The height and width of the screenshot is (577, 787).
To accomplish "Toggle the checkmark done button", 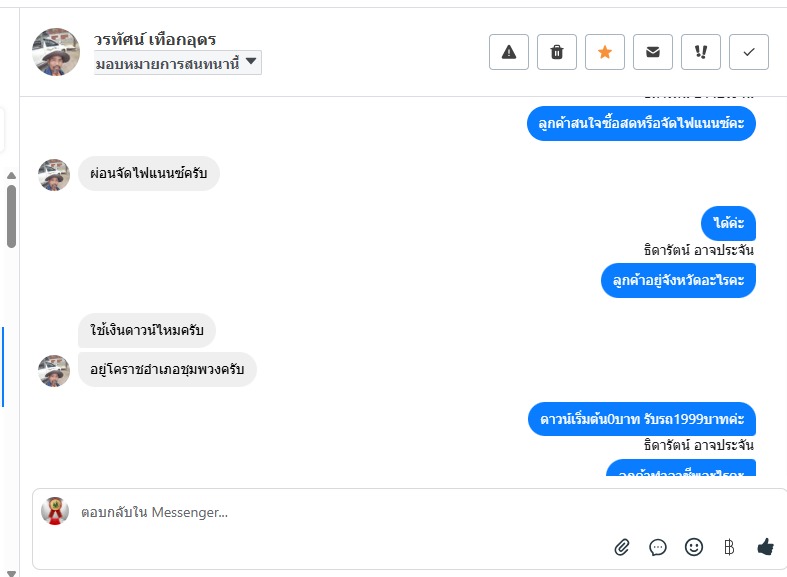I will point(748,52).
